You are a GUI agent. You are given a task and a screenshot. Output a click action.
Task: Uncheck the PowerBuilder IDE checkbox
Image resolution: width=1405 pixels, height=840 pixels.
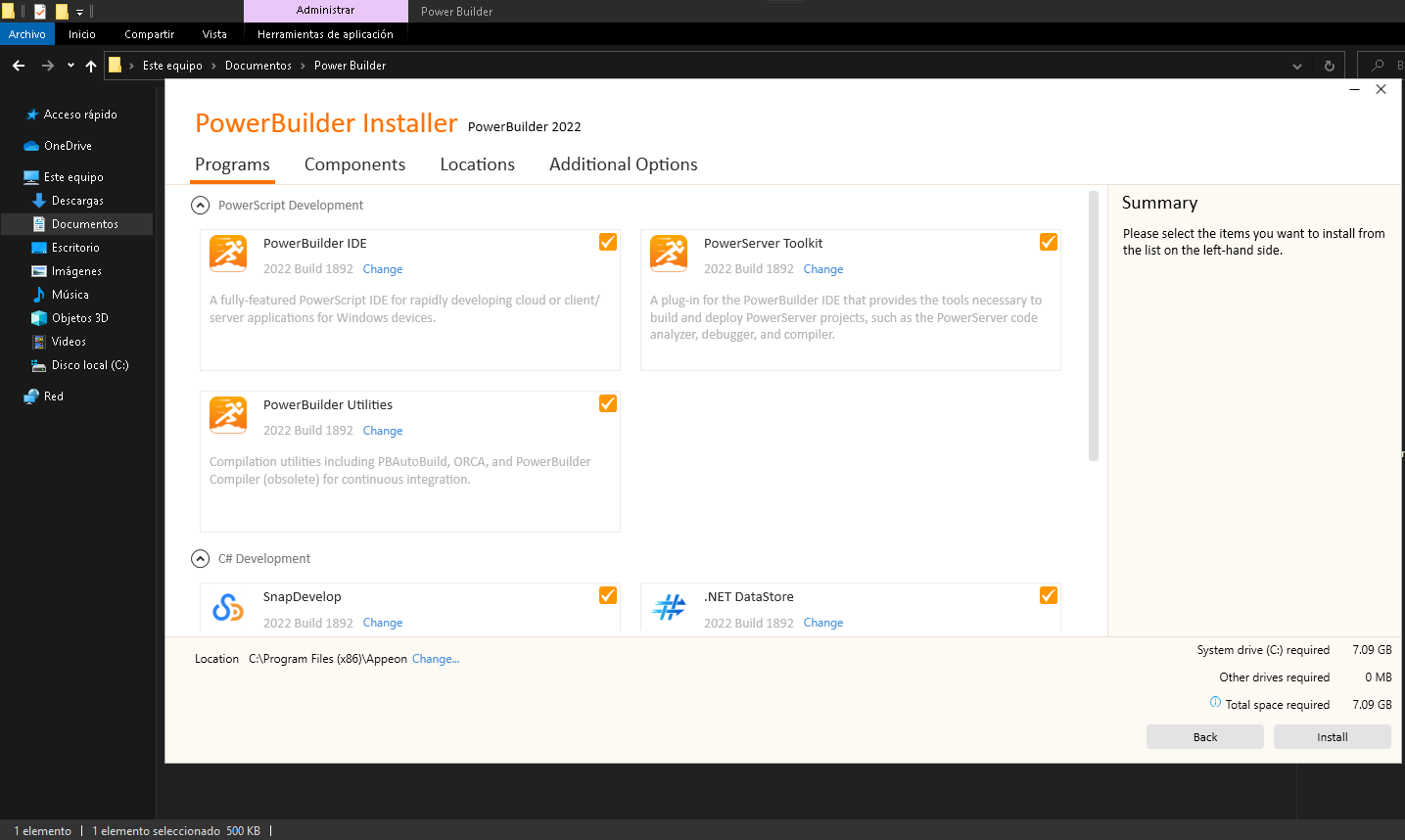(608, 242)
